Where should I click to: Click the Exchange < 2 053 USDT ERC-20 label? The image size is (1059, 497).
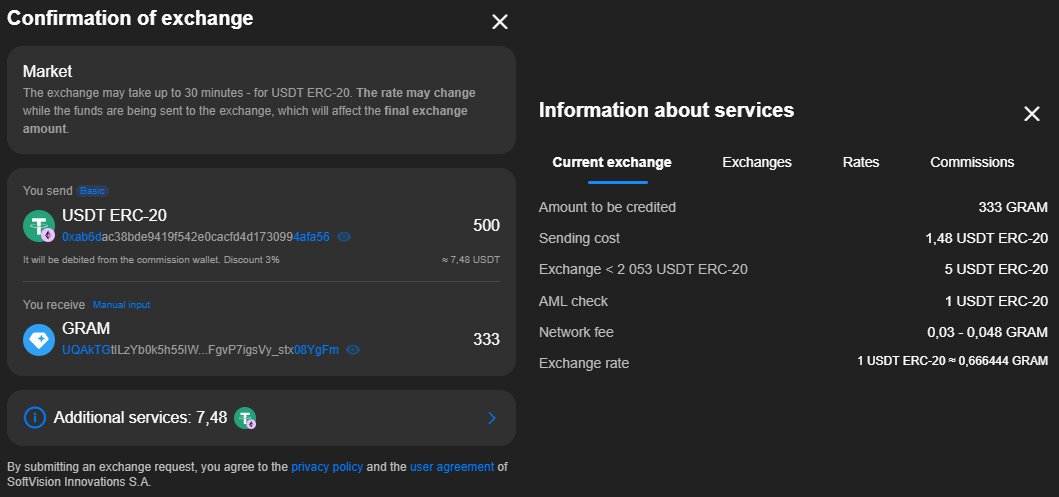[x=643, y=269]
